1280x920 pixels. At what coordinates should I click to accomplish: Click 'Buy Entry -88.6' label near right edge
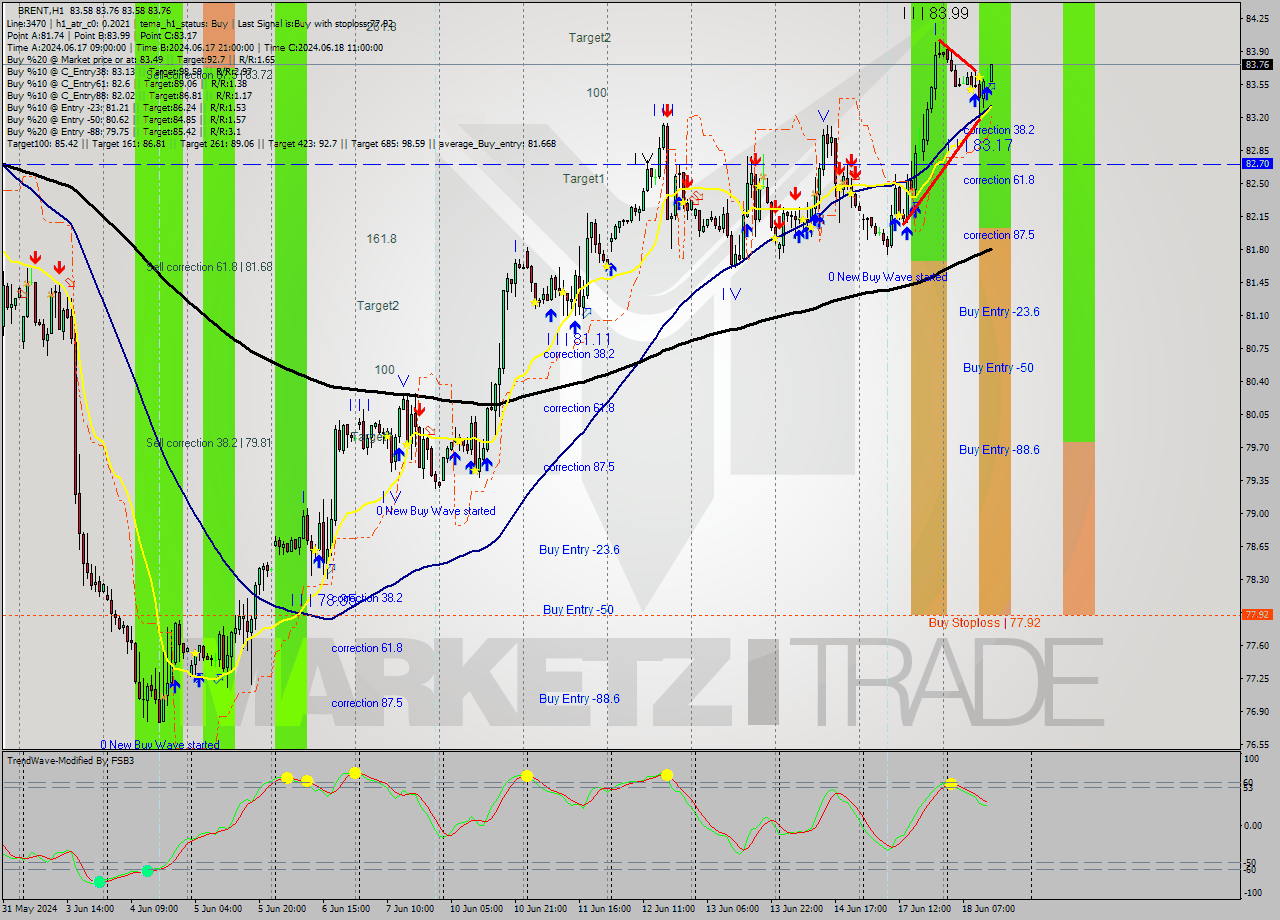[x=999, y=450]
